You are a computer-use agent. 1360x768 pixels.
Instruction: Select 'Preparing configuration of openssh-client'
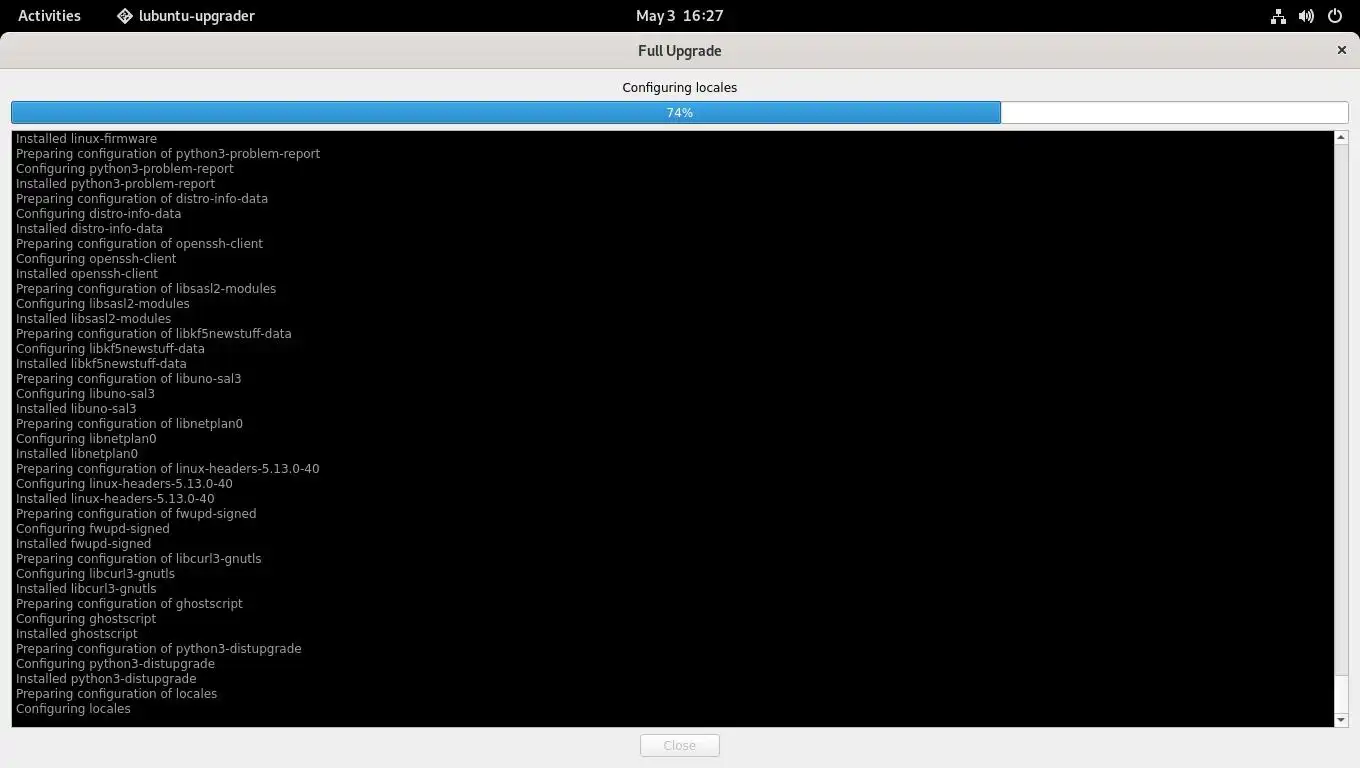click(140, 244)
